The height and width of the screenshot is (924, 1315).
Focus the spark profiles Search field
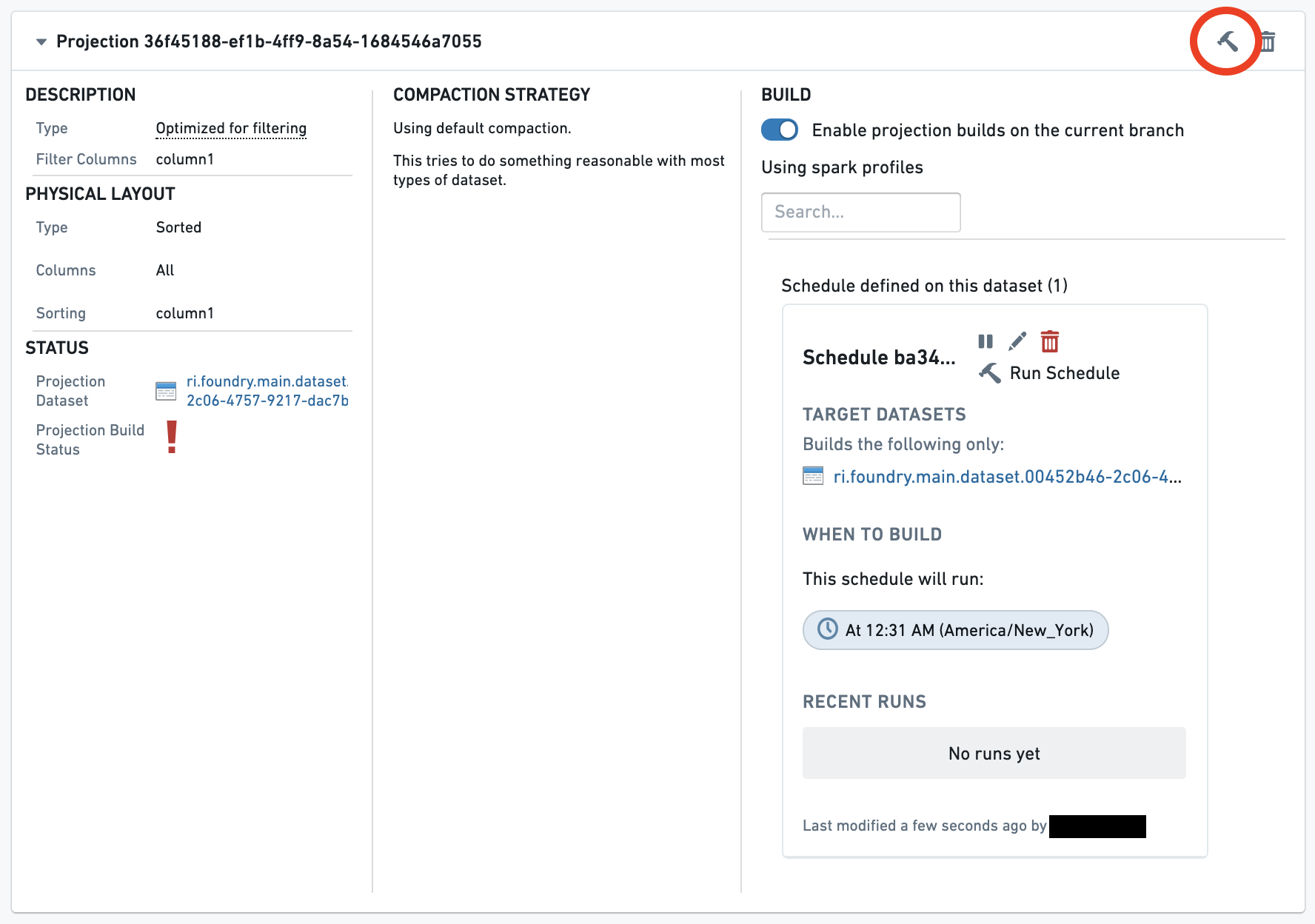[x=861, y=212]
